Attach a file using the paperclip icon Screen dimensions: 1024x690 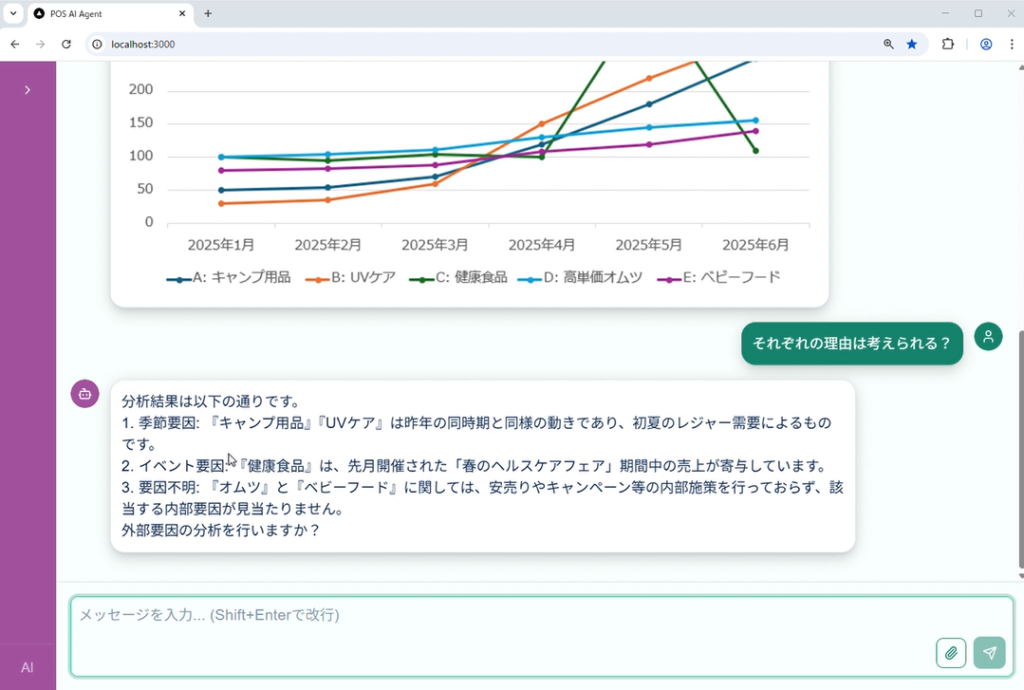(950, 652)
